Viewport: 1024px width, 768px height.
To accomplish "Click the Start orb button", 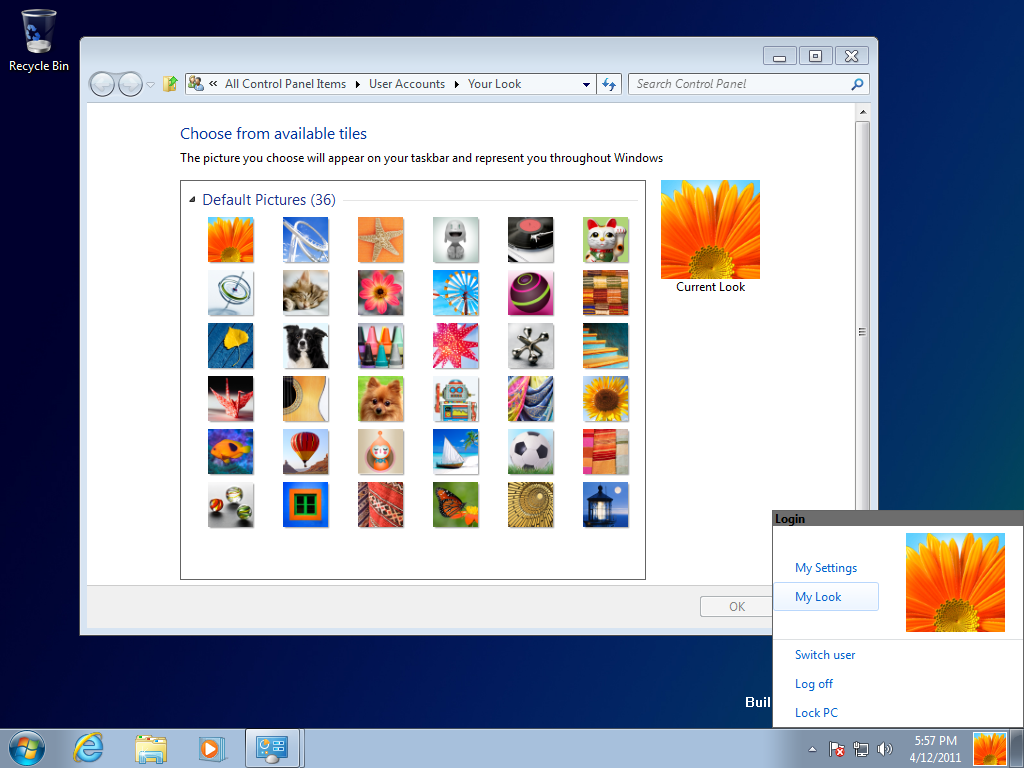I will click(27, 747).
